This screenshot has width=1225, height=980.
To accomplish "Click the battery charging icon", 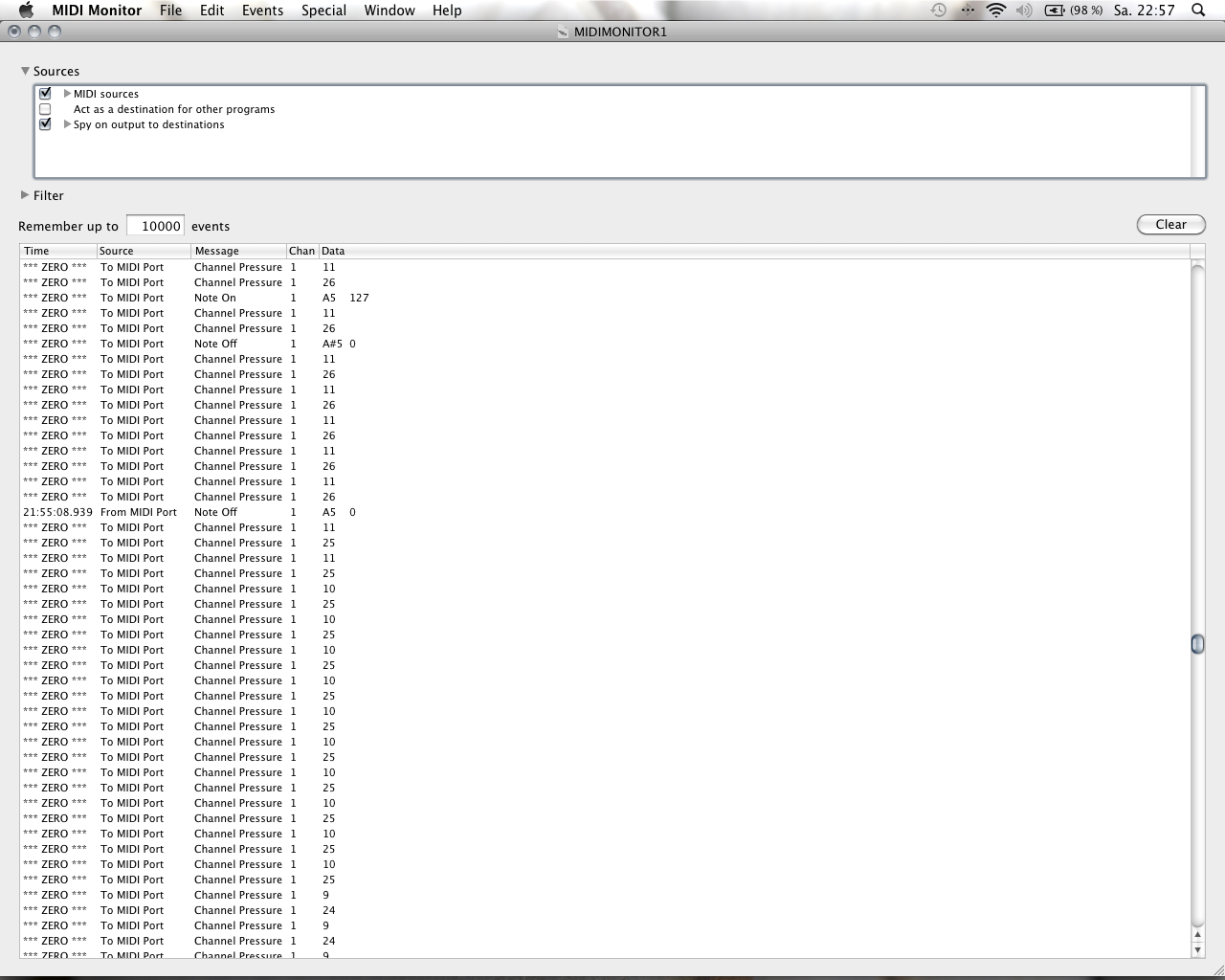I will tap(1055, 11).
